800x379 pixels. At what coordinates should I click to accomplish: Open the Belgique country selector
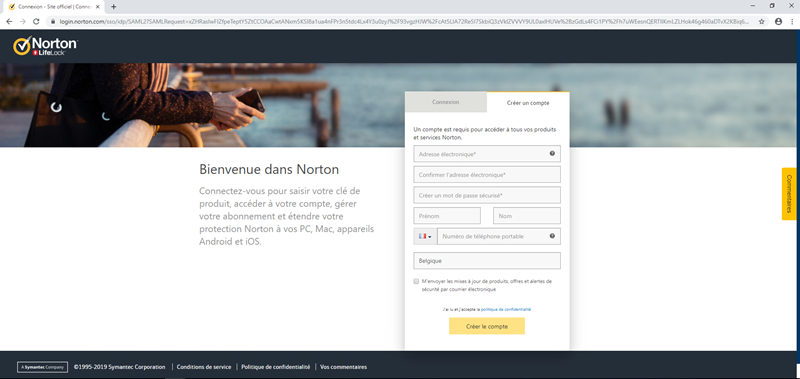click(x=487, y=261)
